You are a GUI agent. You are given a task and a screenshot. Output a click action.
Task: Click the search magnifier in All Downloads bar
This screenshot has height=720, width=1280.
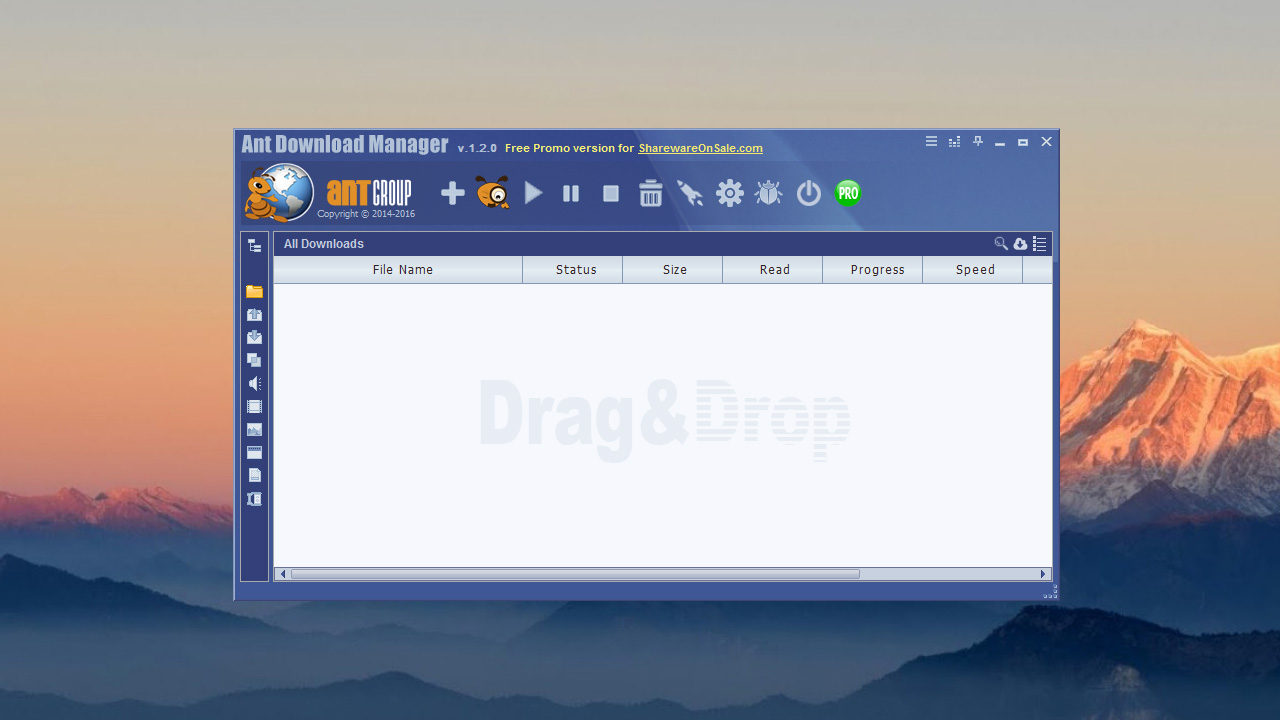(x=1001, y=244)
